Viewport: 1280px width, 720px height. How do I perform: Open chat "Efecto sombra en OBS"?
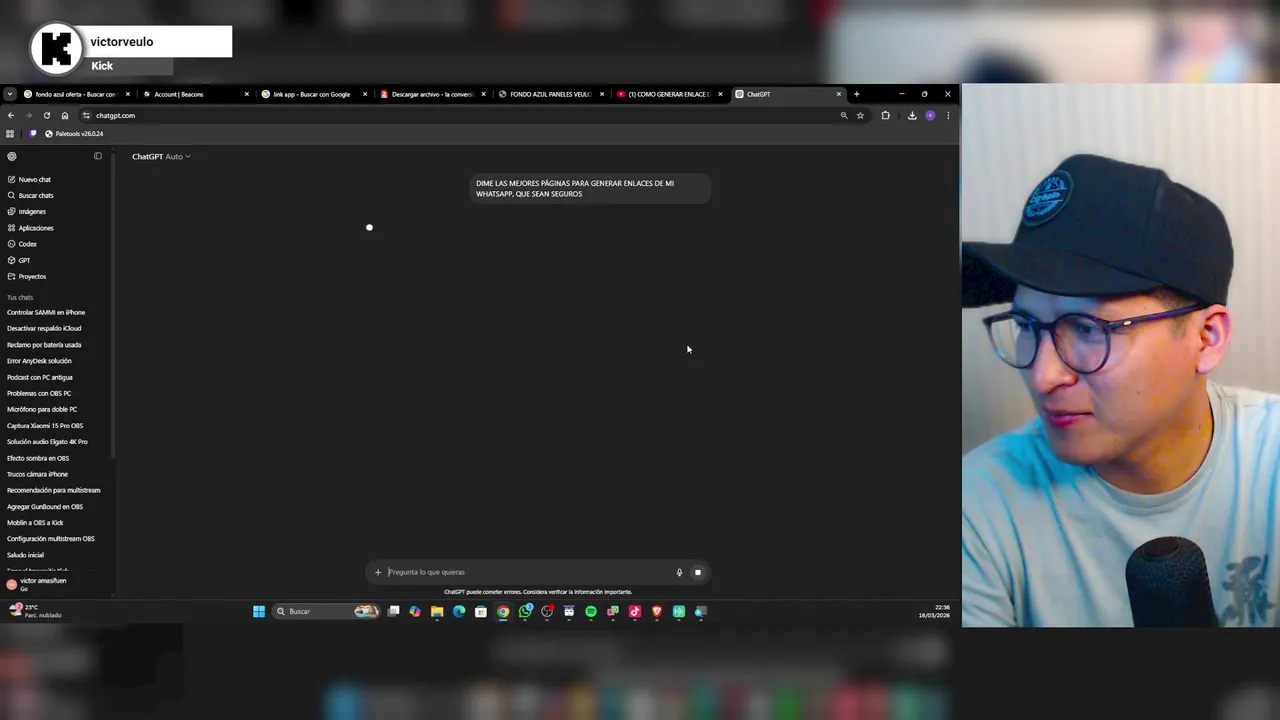click(38, 458)
